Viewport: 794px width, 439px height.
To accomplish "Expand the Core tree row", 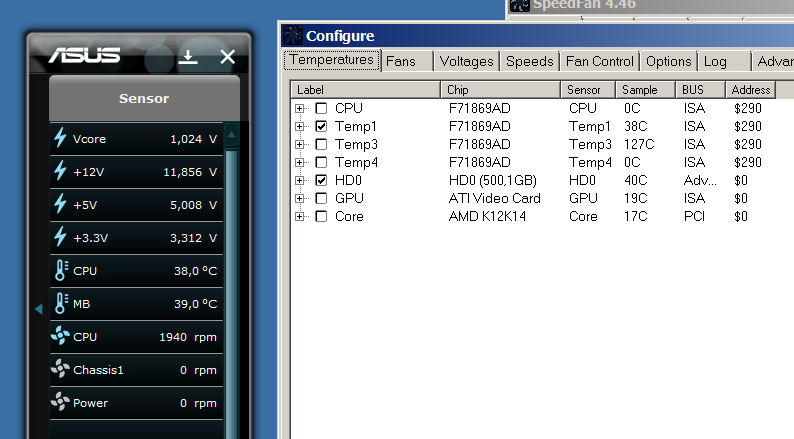I will click(300, 217).
